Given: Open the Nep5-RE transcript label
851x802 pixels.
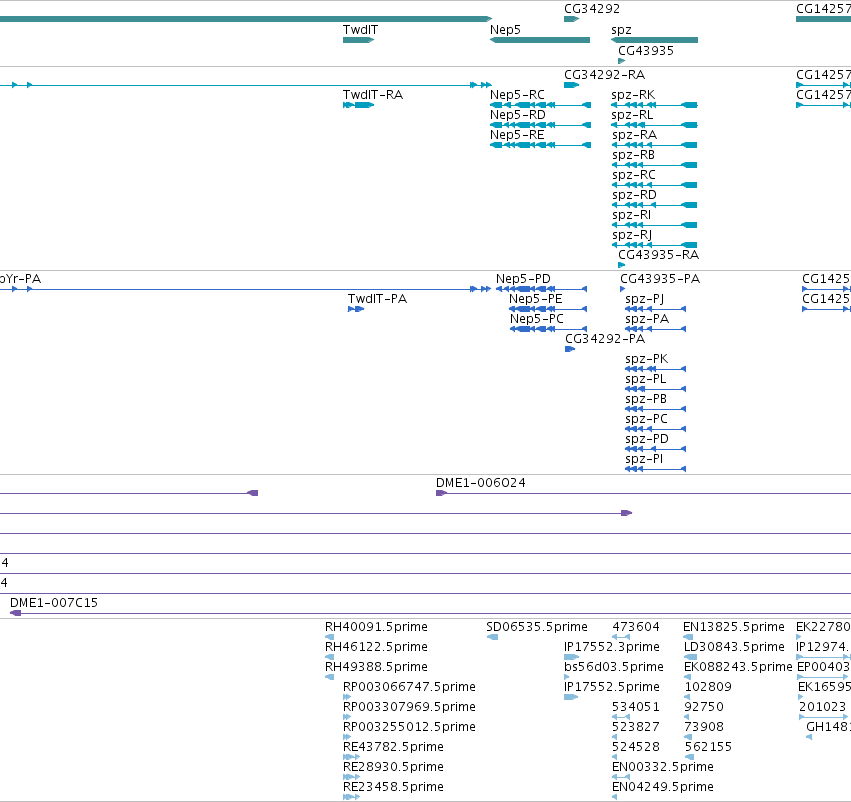Looking at the screenshot, I should (517, 135).
